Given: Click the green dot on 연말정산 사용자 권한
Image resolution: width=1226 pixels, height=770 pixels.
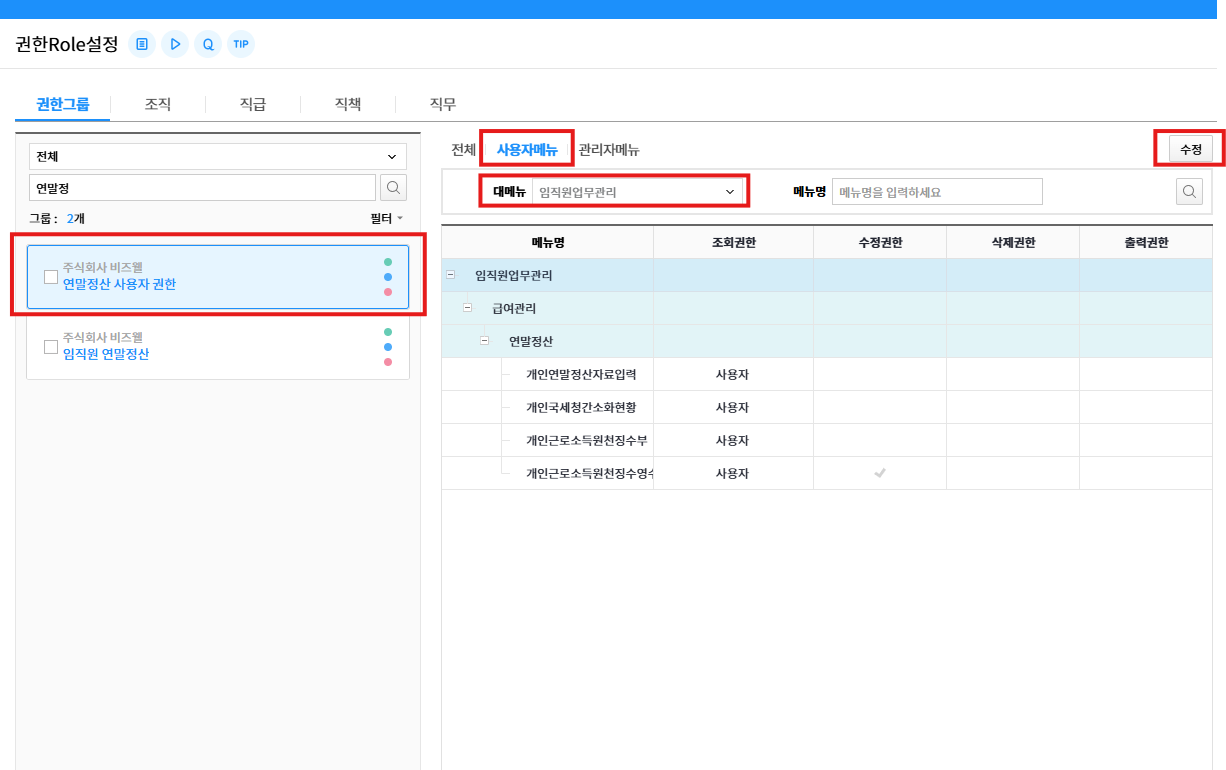Looking at the screenshot, I should (x=388, y=262).
